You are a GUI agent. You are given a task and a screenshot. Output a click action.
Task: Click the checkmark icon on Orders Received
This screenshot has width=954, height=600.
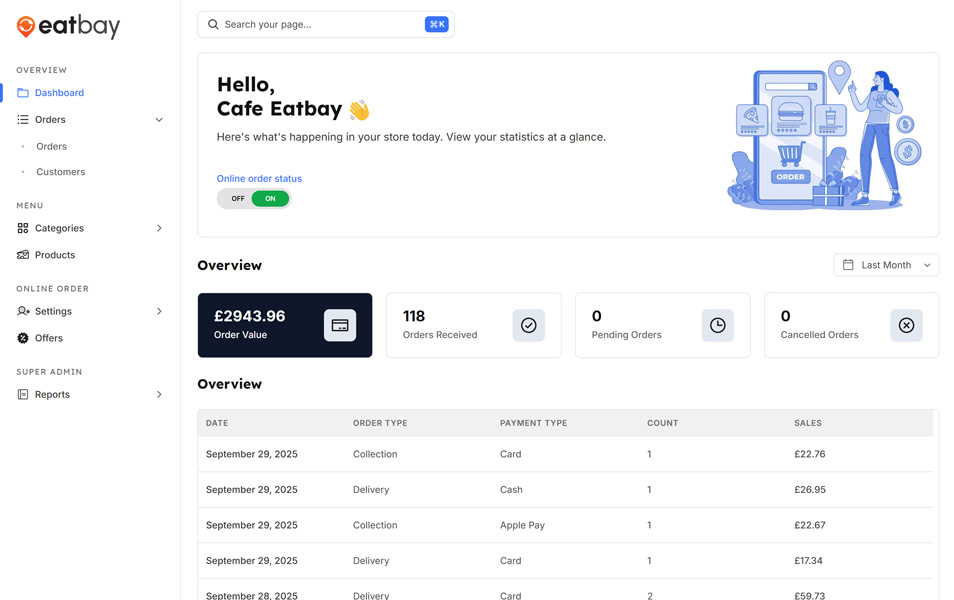[528, 325]
